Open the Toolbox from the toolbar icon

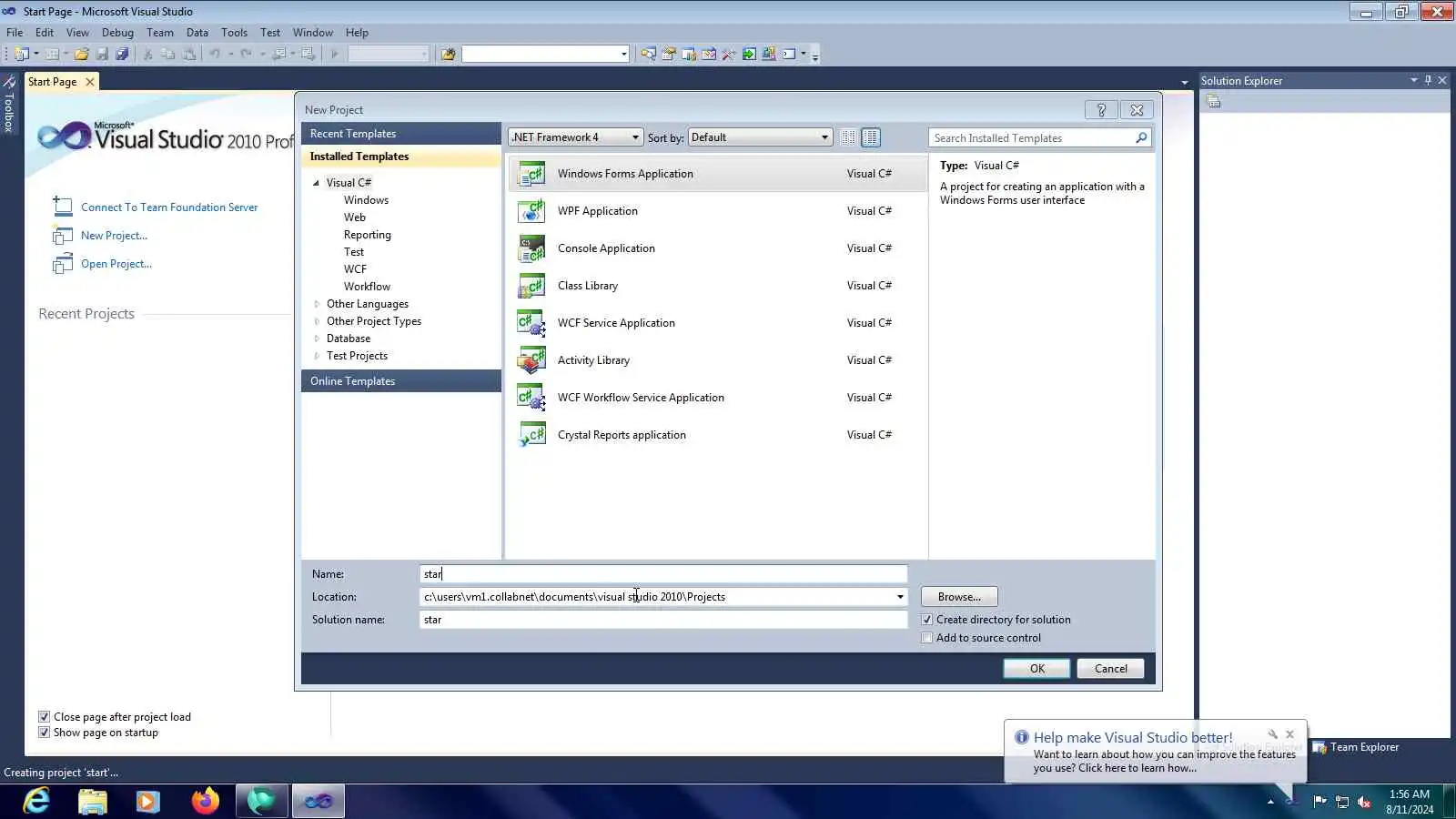coord(729,55)
